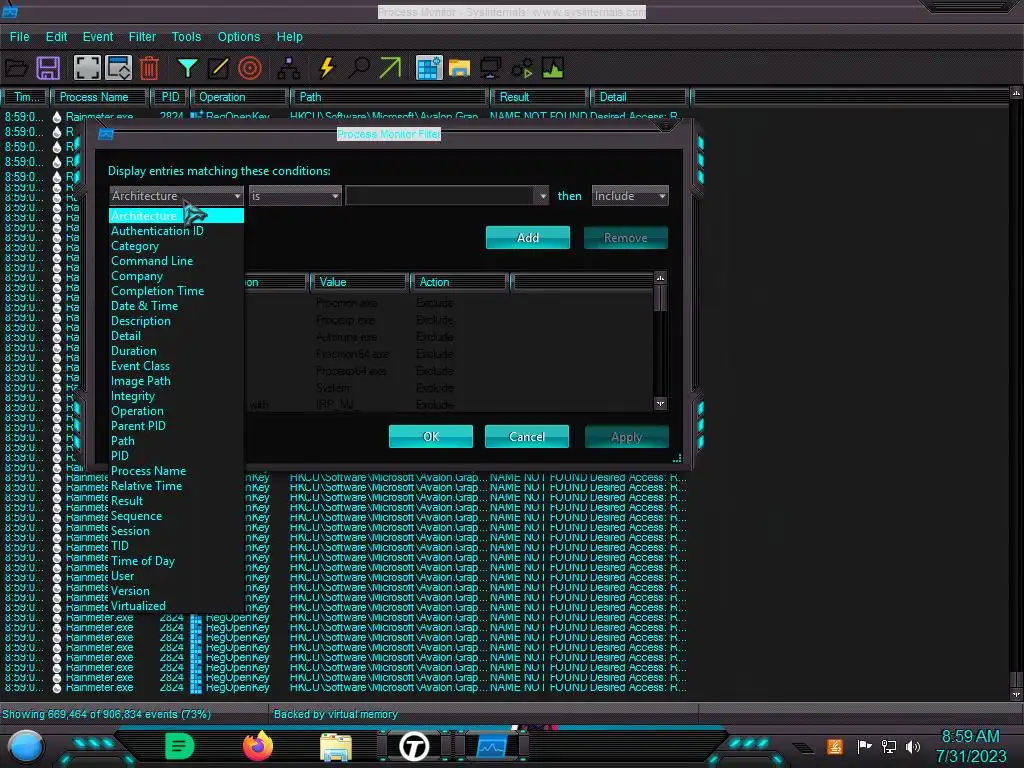Toggle the Show File System Activity icon
1024x768 pixels.
tap(459, 68)
